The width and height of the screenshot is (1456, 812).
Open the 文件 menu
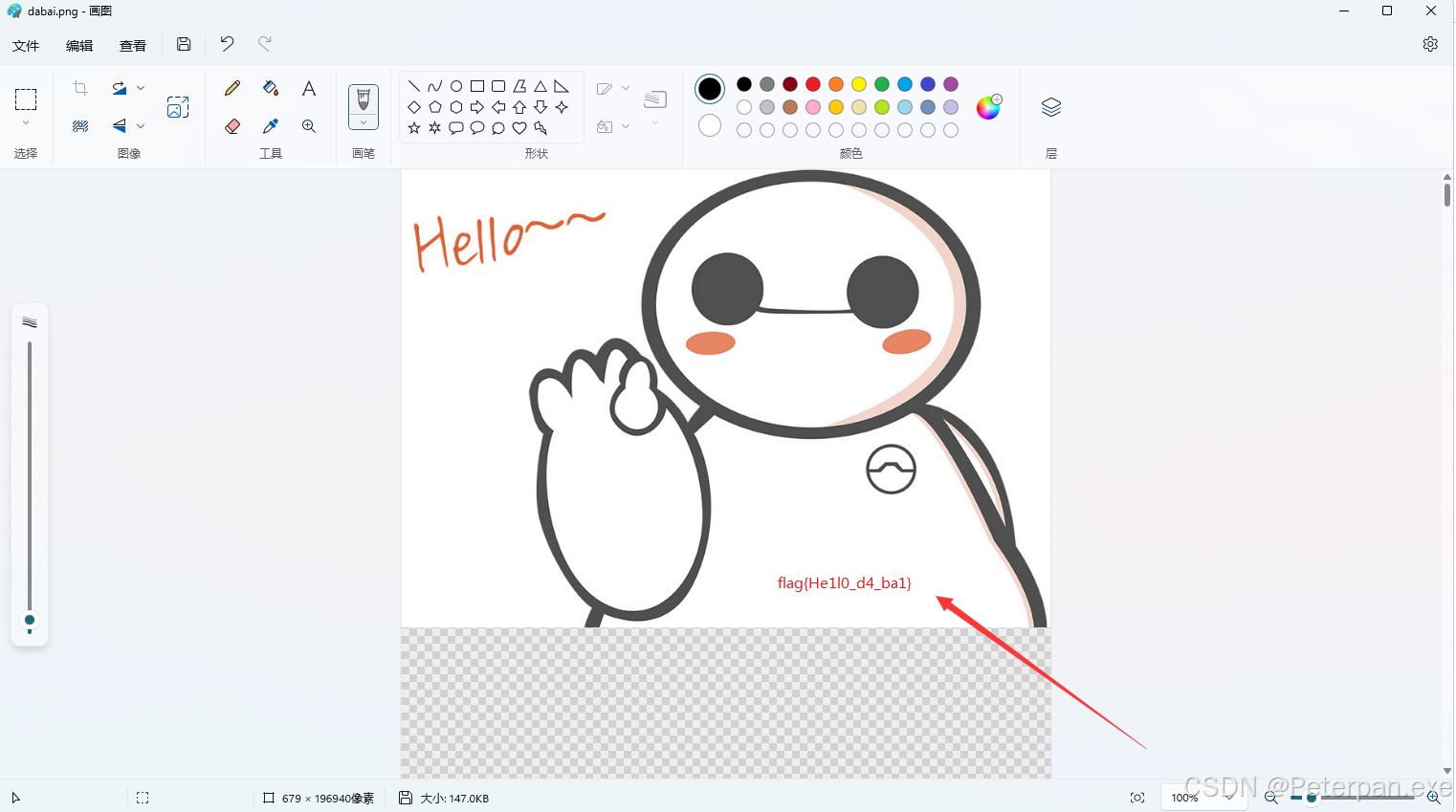pyautogui.click(x=26, y=45)
